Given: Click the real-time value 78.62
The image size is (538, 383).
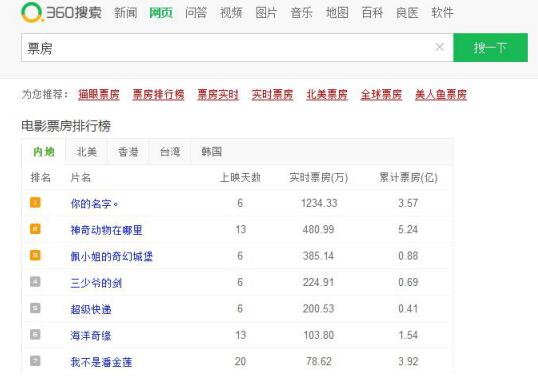Looking at the screenshot, I should pos(319,361).
